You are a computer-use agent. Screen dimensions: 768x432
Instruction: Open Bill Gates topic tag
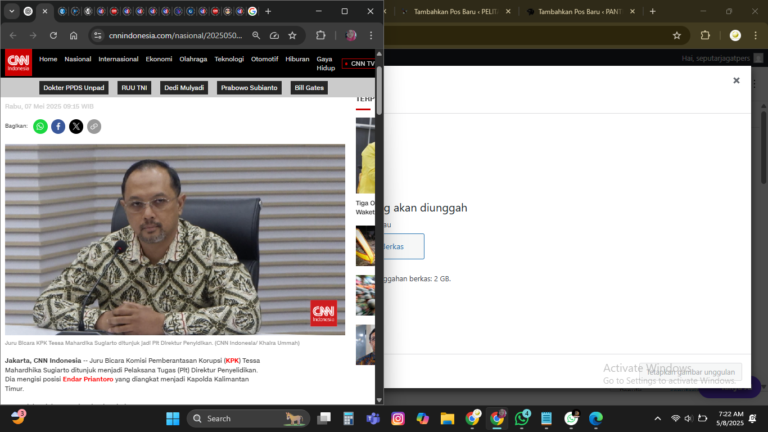pyautogui.click(x=309, y=88)
